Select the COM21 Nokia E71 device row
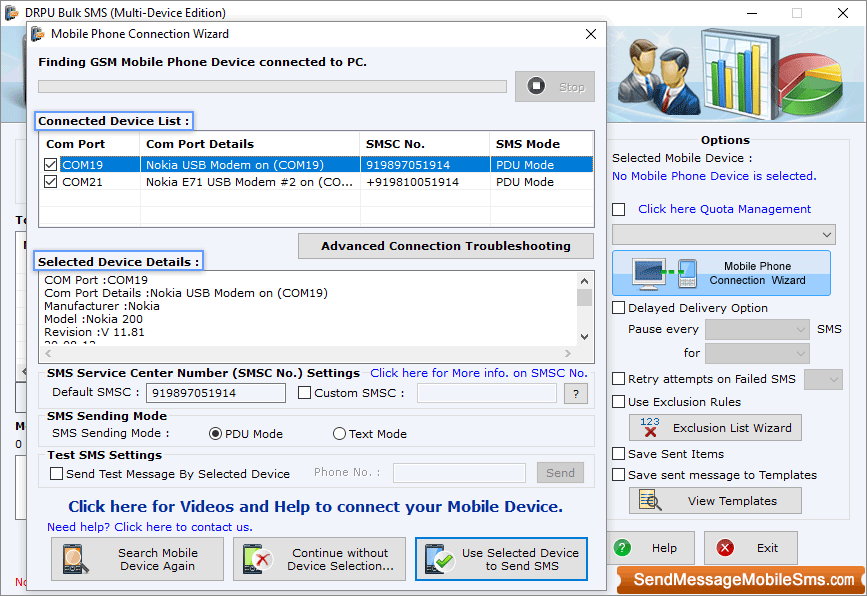Viewport: 867px width, 596px height. tap(250, 182)
